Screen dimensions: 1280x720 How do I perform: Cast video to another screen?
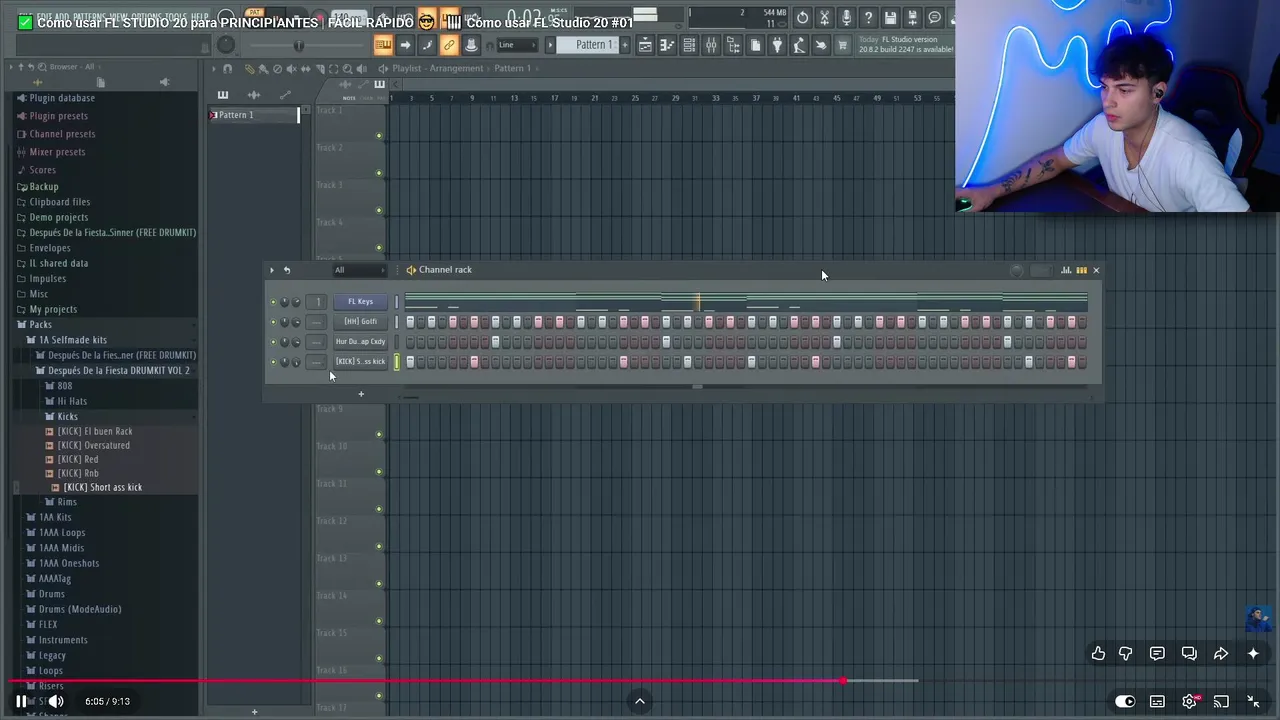1221,701
